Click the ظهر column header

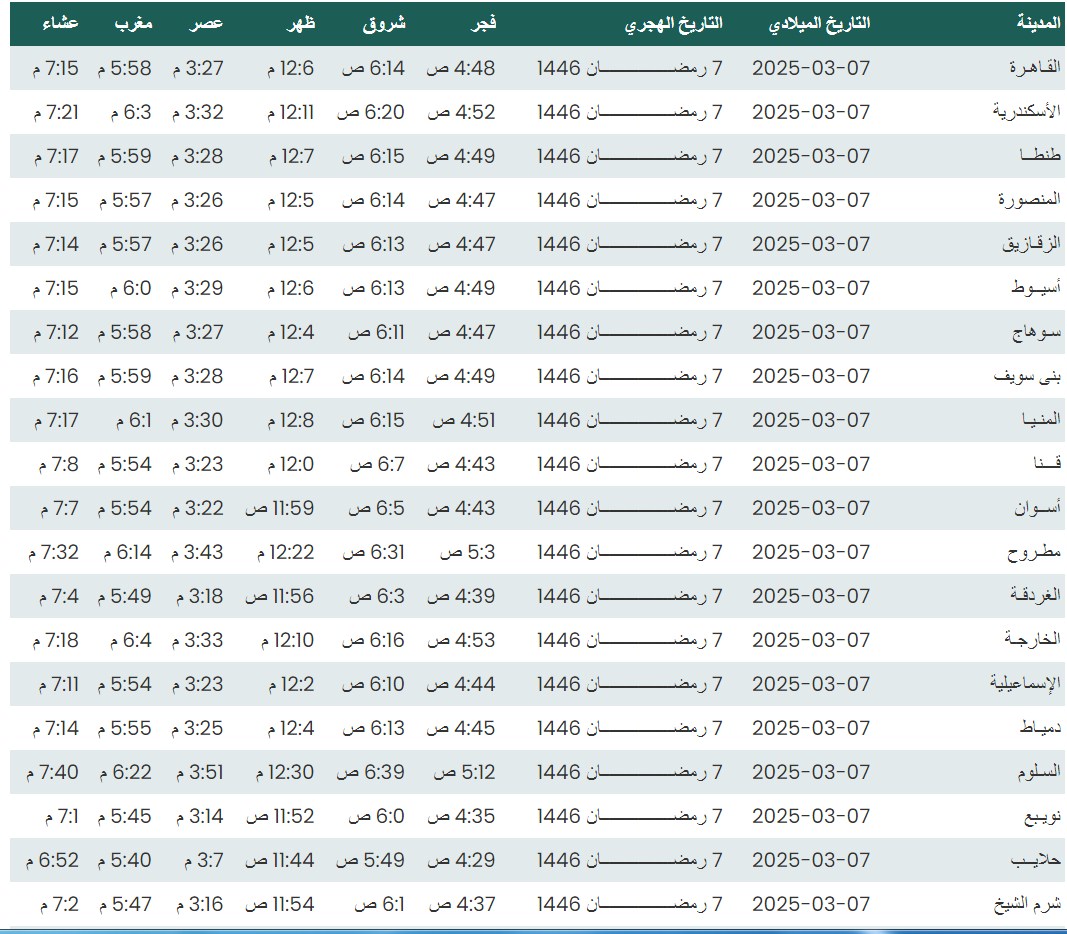click(298, 23)
